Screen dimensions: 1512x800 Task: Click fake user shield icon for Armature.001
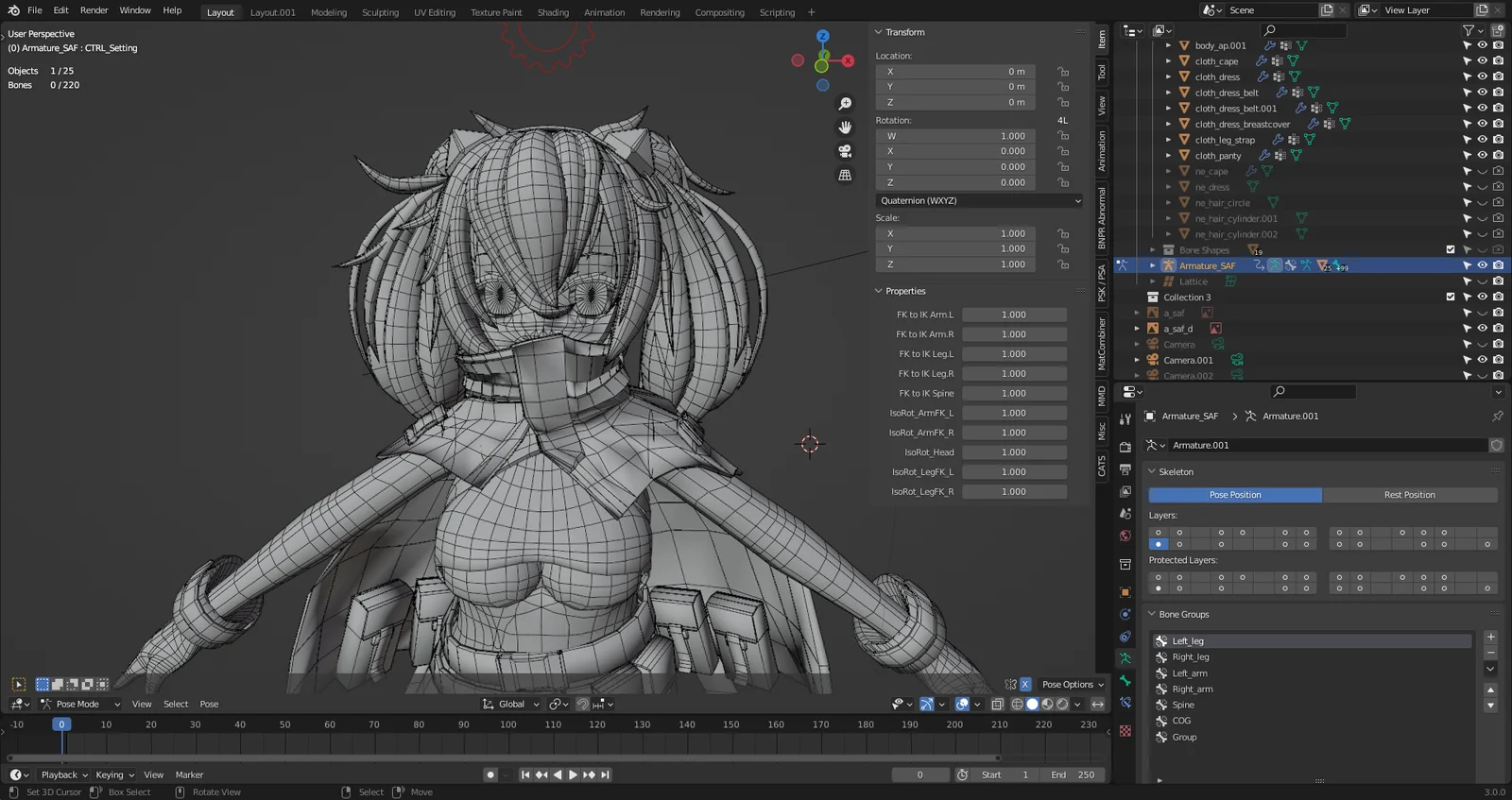(x=1496, y=445)
